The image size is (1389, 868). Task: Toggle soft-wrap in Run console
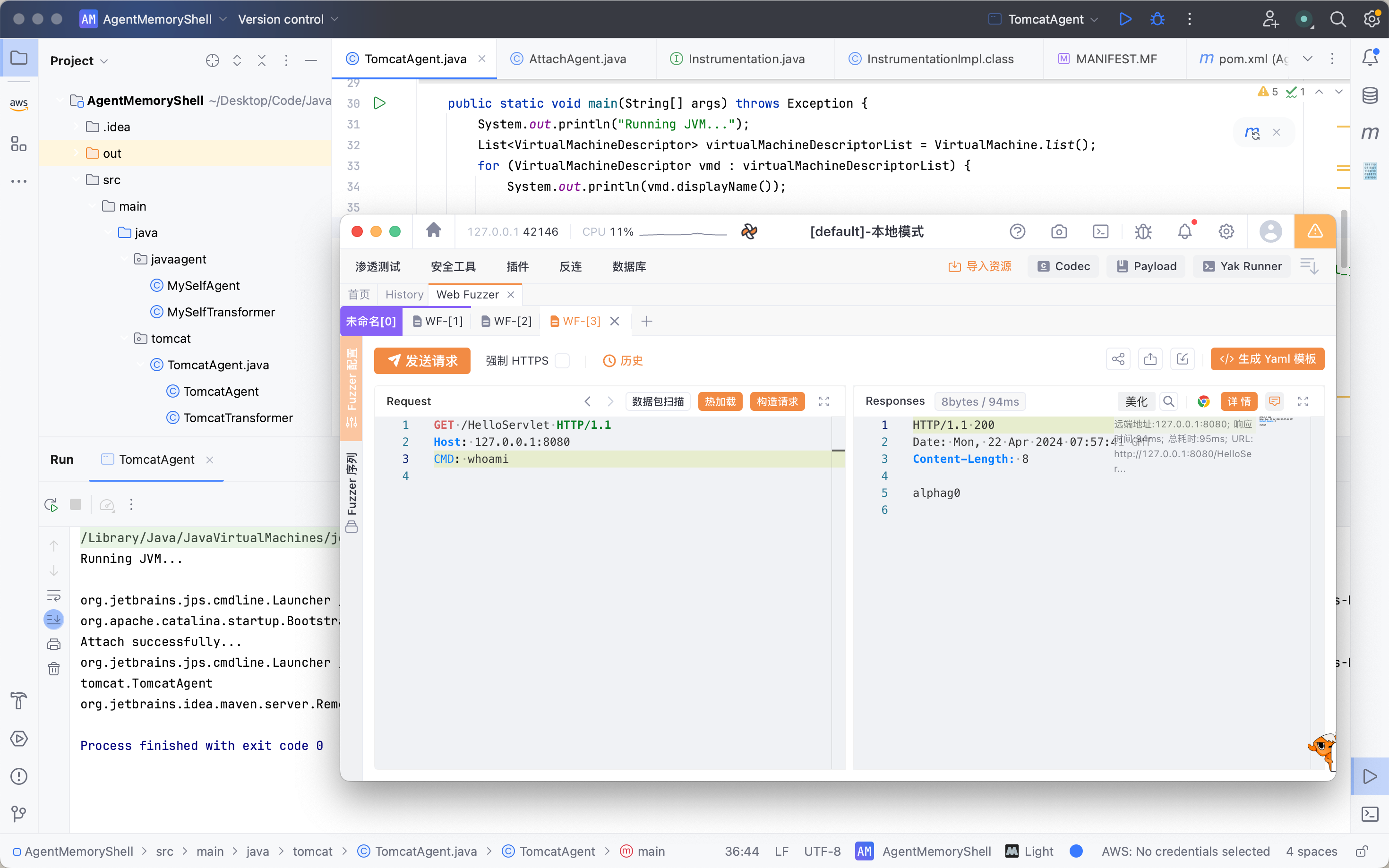tap(54, 596)
